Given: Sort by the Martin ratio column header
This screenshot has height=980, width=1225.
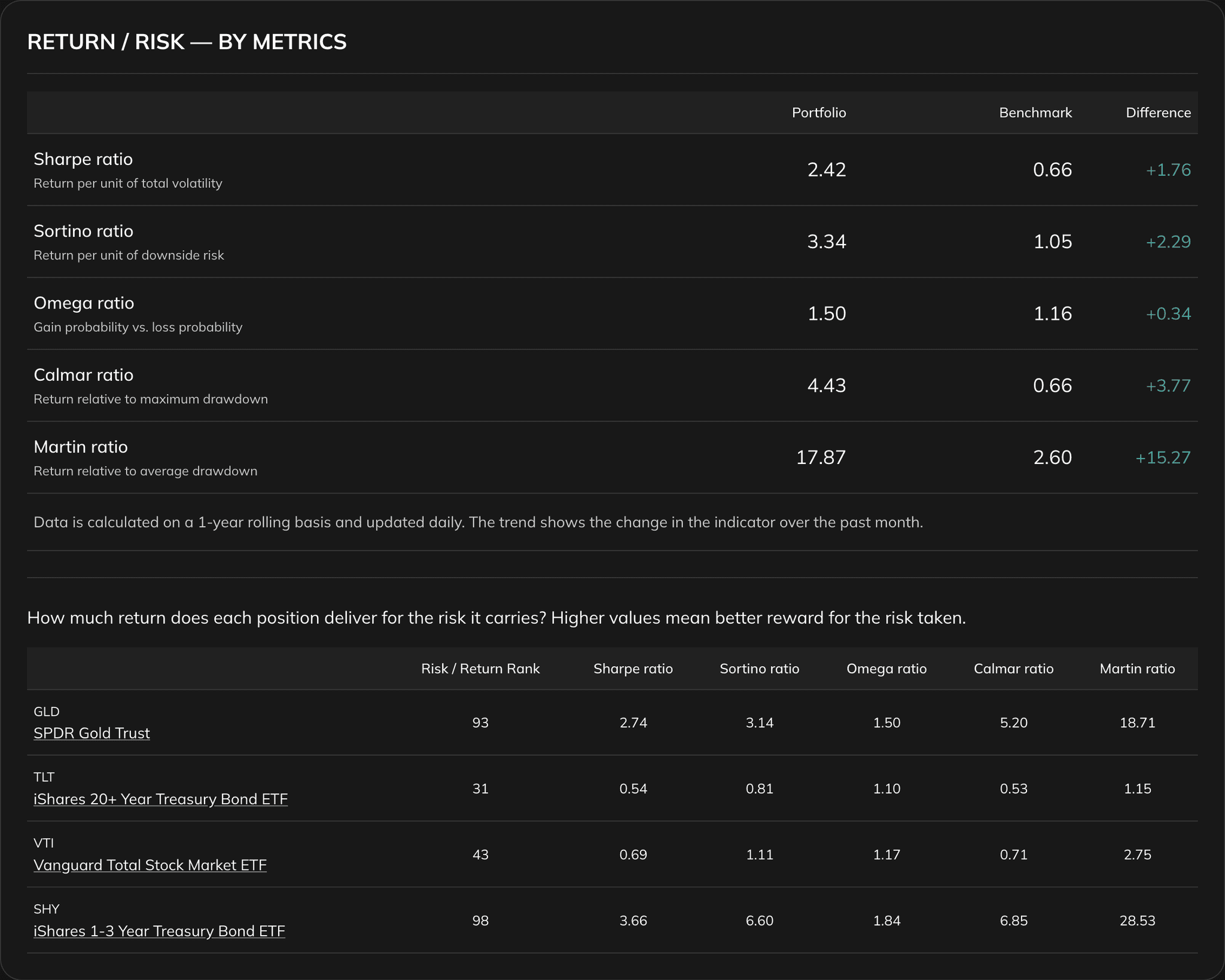Looking at the screenshot, I should (x=1136, y=668).
